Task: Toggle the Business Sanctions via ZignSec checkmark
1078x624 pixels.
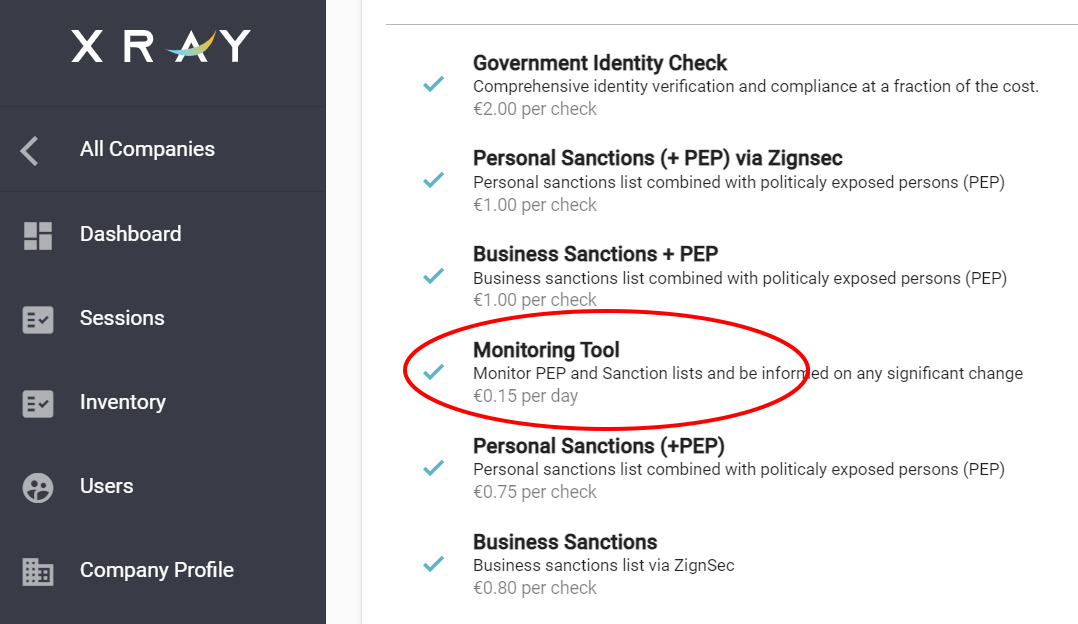Action: click(x=433, y=564)
